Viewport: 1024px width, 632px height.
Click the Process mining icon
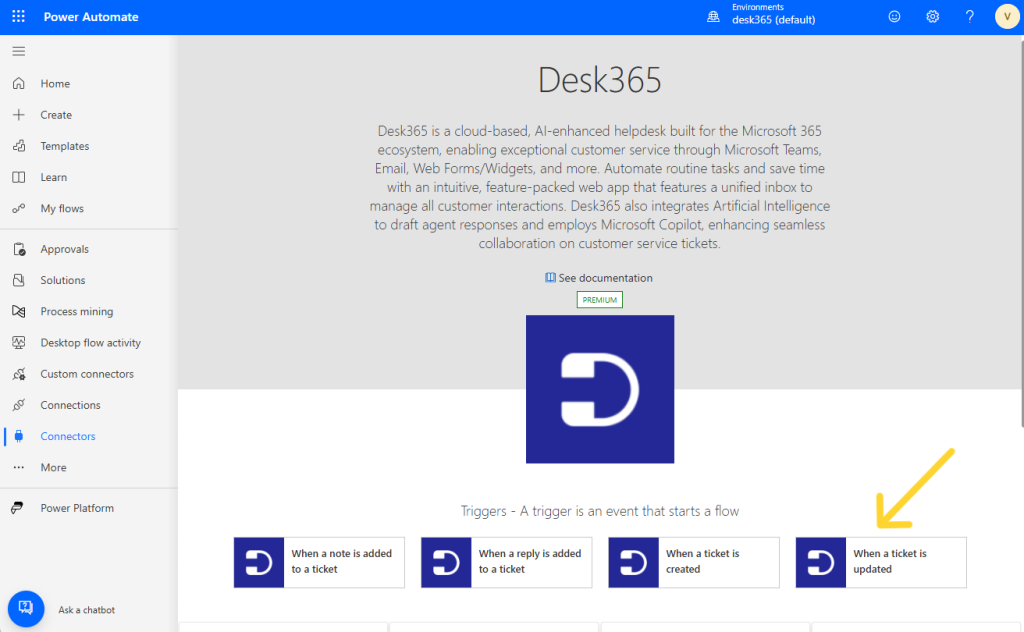(x=18, y=311)
